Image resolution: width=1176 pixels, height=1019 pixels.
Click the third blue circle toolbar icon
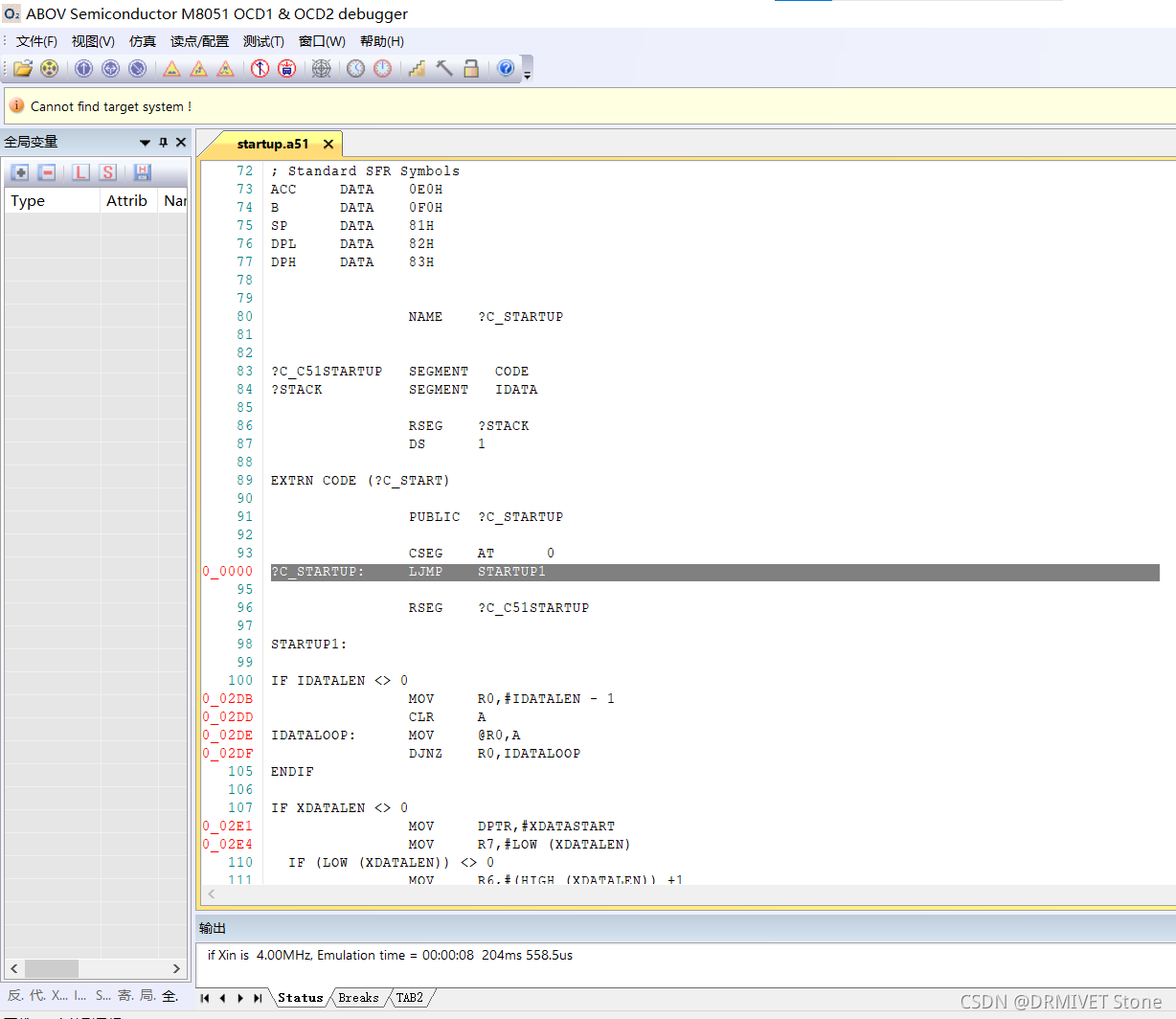138,69
